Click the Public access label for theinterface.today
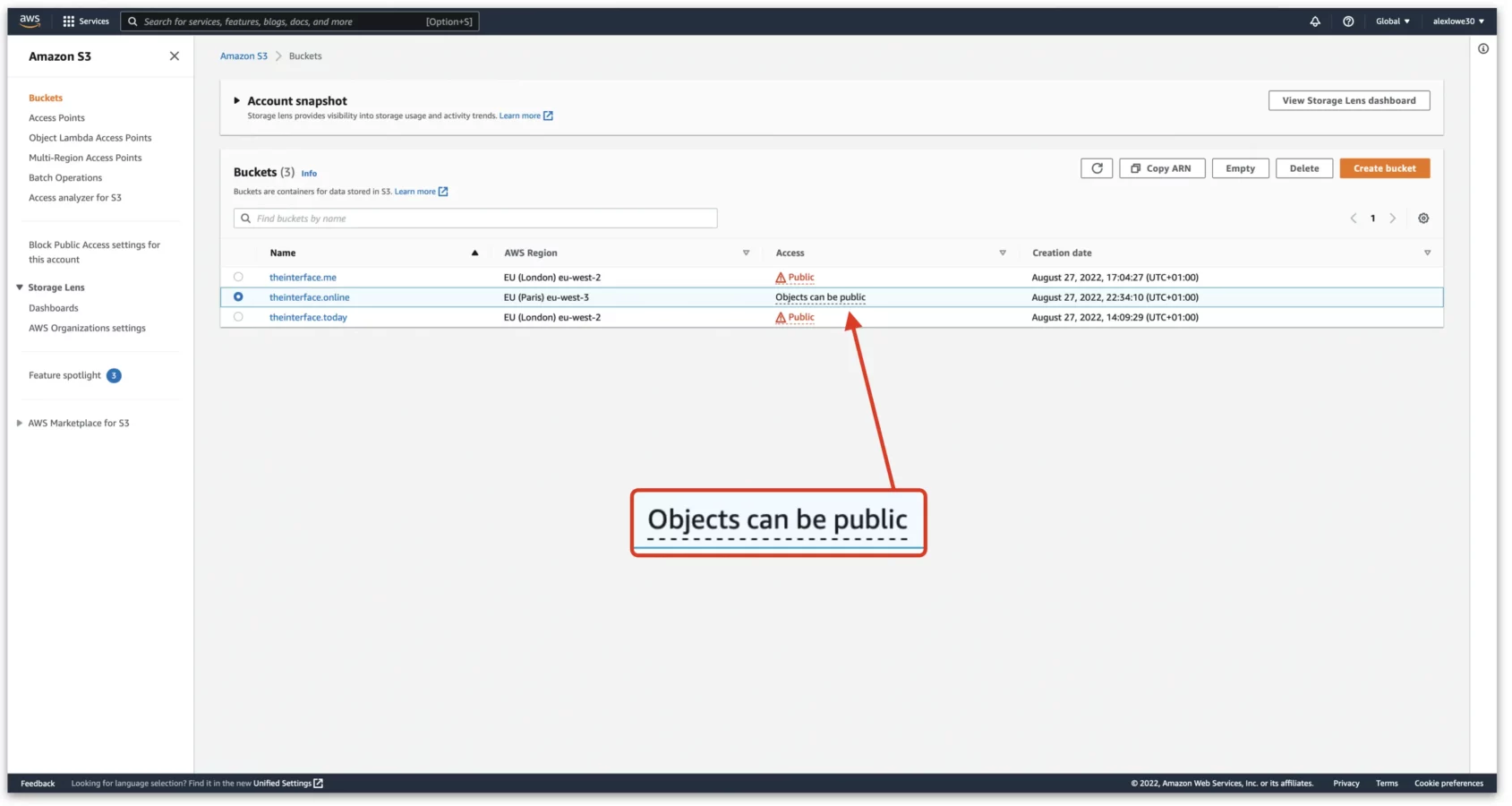This screenshot has width=1512, height=806. coord(801,317)
